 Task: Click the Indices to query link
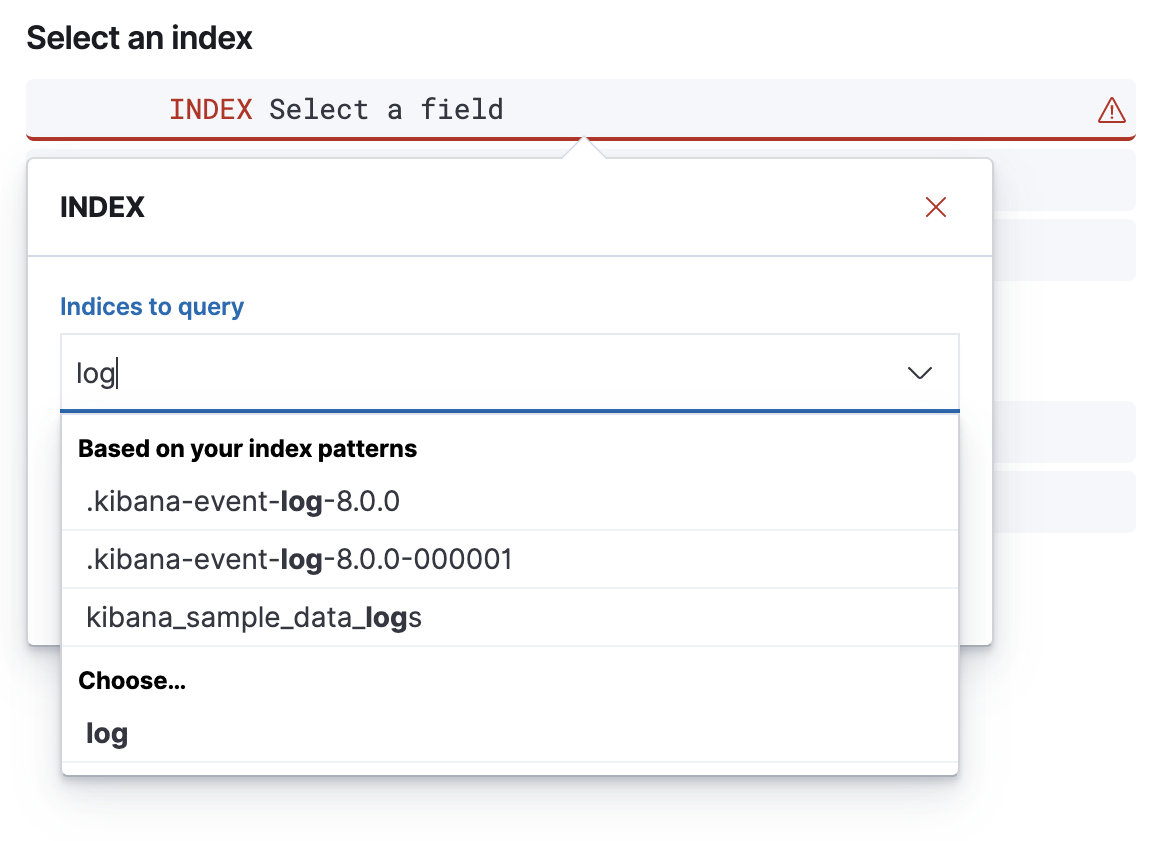pyautogui.click(x=152, y=306)
